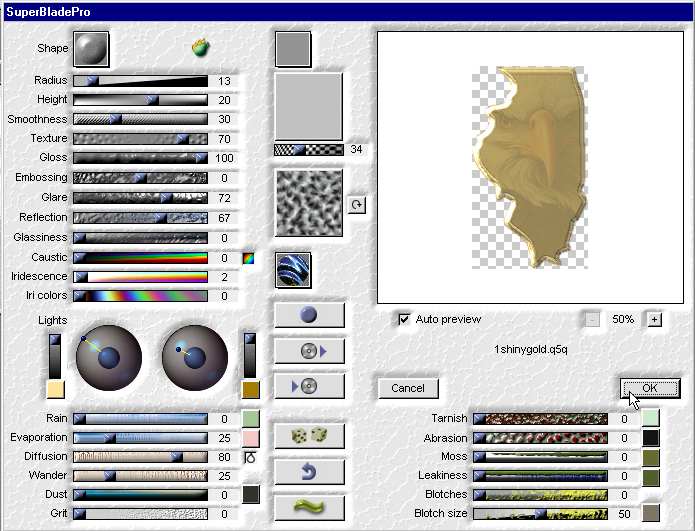This screenshot has height=531, width=695.
Task: Click the Shape sphere preview
Action: click(x=91, y=49)
